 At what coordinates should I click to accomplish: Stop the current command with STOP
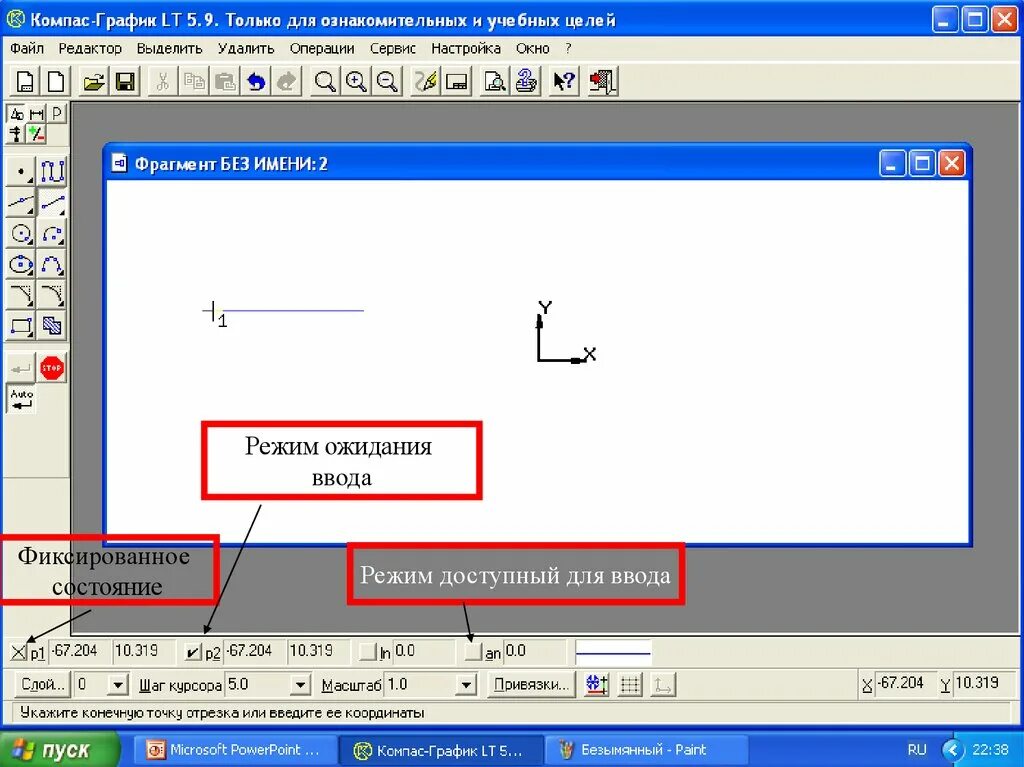click(52, 368)
